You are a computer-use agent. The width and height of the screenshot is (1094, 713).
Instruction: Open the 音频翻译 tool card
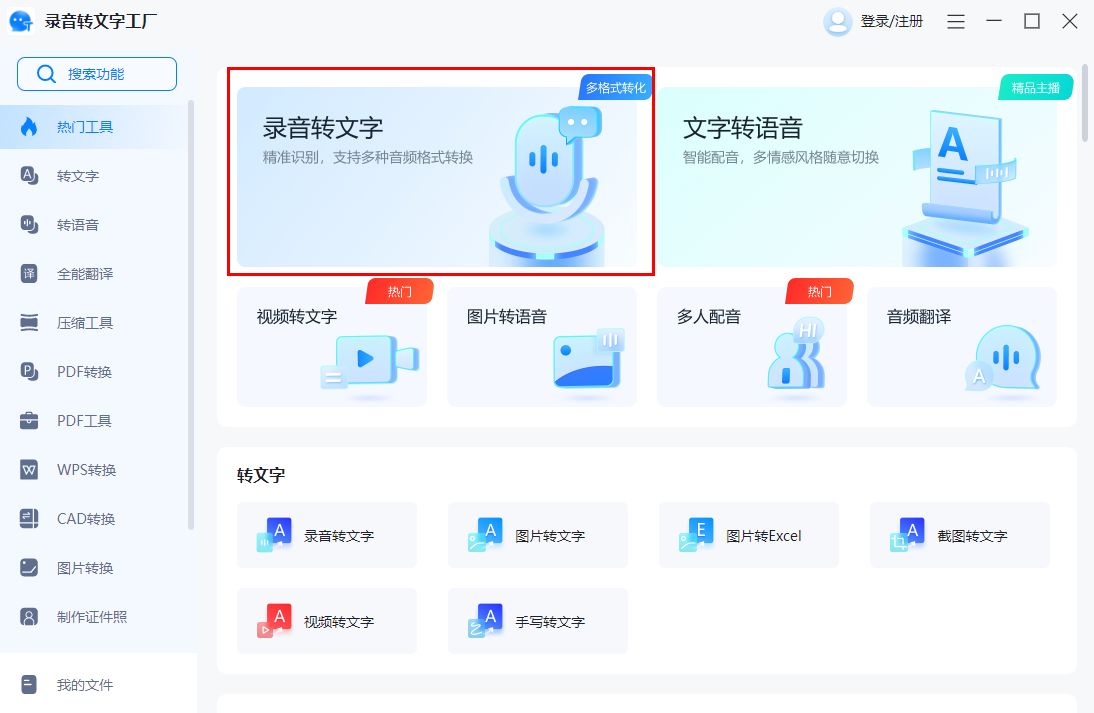(962, 347)
